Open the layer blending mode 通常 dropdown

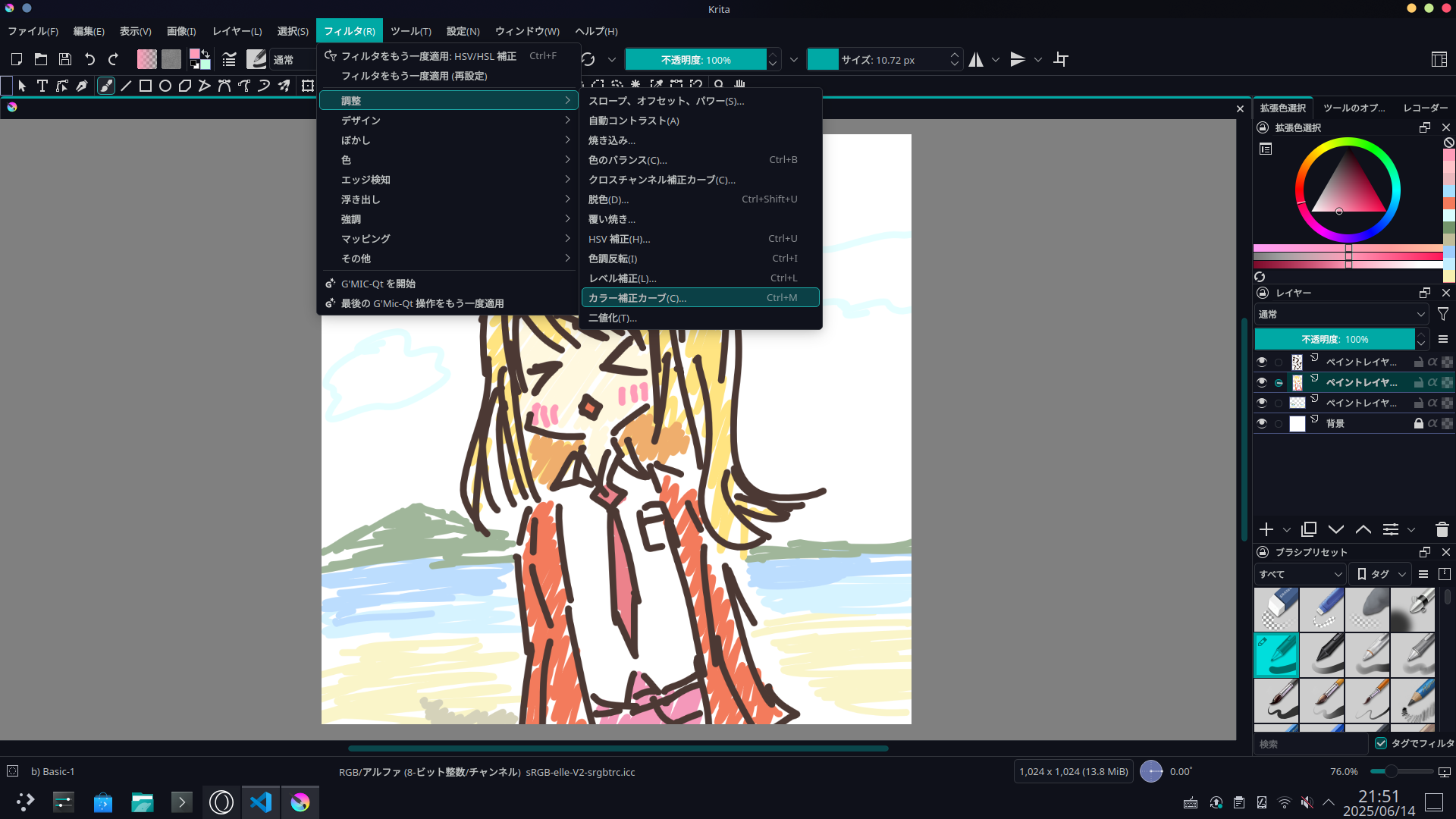(x=1341, y=314)
